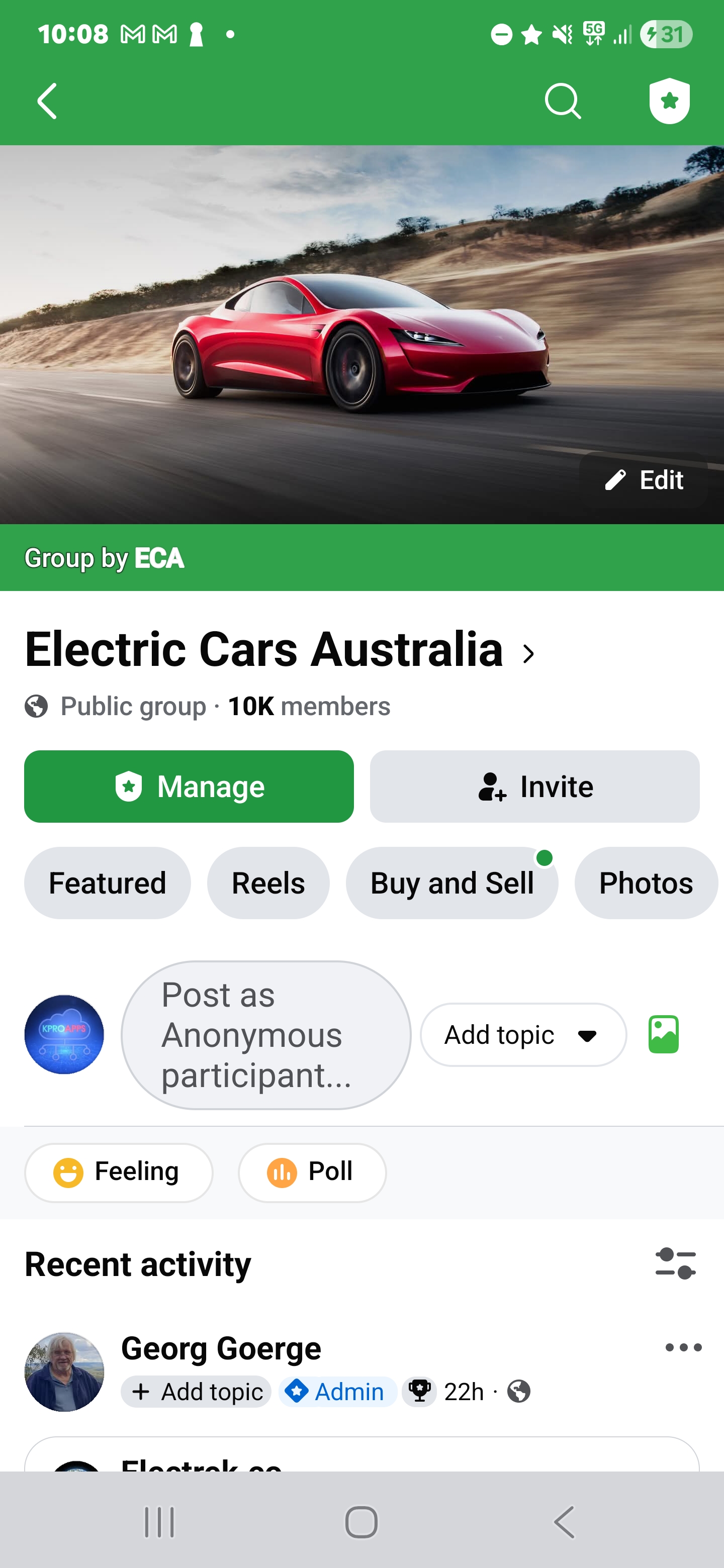724x1568 pixels.
Task: Expand group details chevron beside title
Action: pos(528,654)
